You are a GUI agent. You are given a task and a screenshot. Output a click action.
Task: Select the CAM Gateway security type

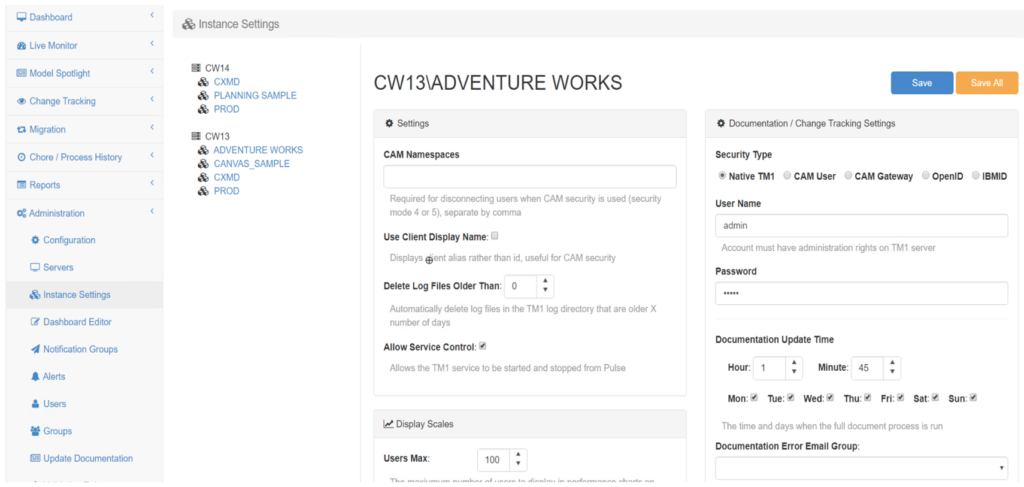click(848, 176)
